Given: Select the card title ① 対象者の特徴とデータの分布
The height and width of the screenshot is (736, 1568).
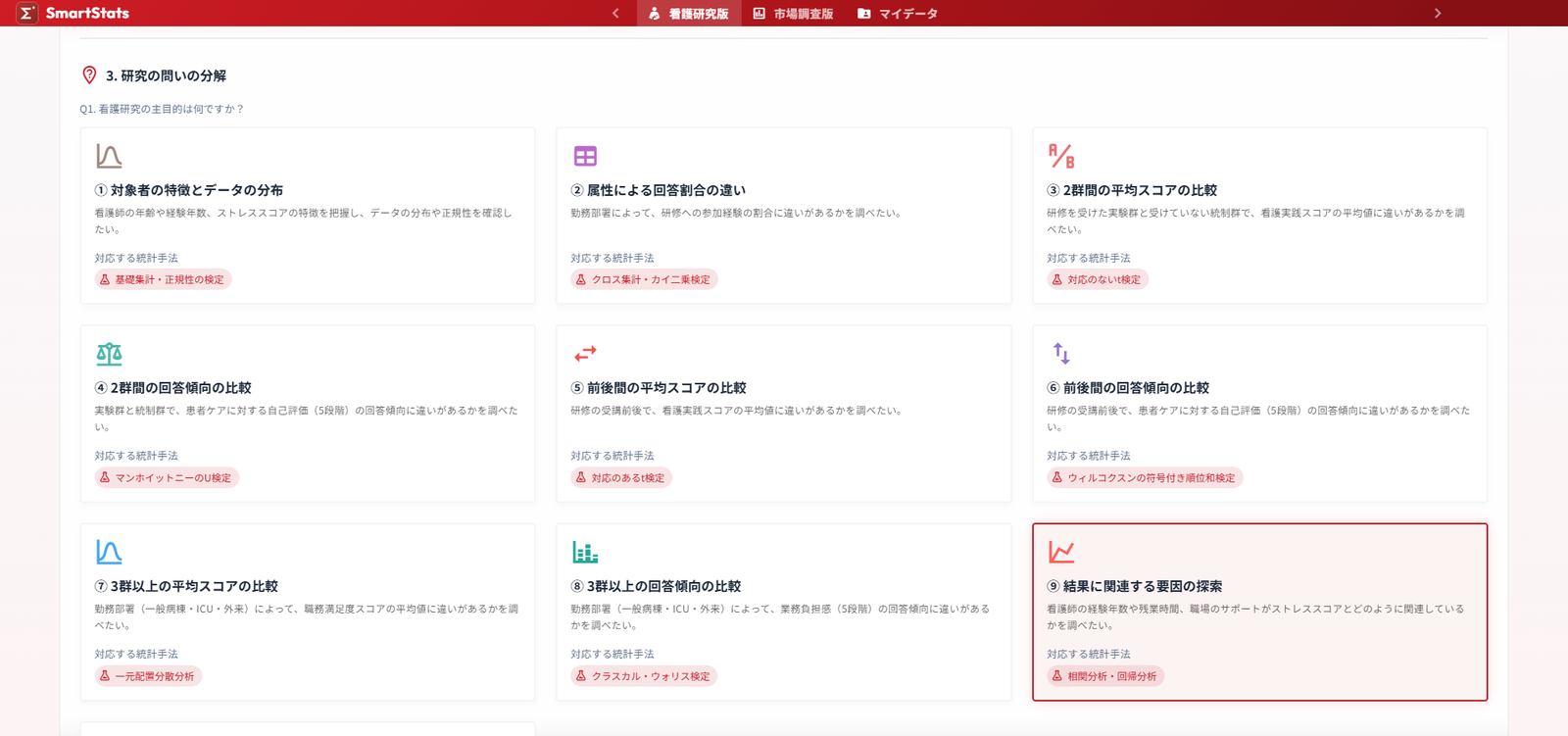Looking at the screenshot, I should click(189, 190).
